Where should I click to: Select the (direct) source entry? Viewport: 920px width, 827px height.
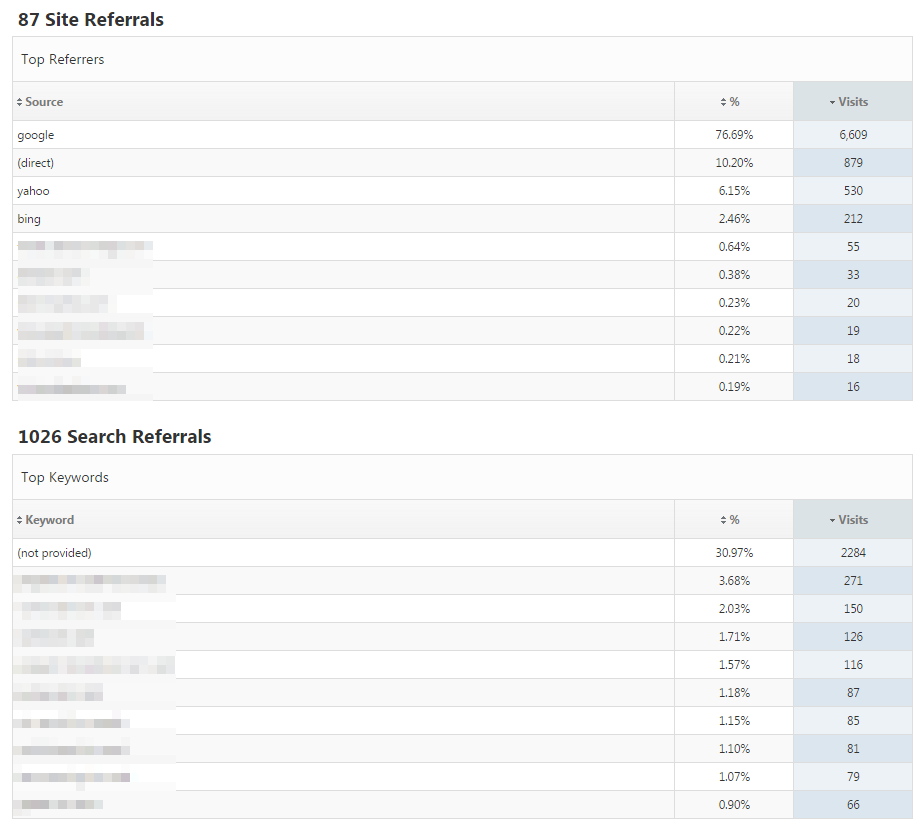[x=35, y=163]
